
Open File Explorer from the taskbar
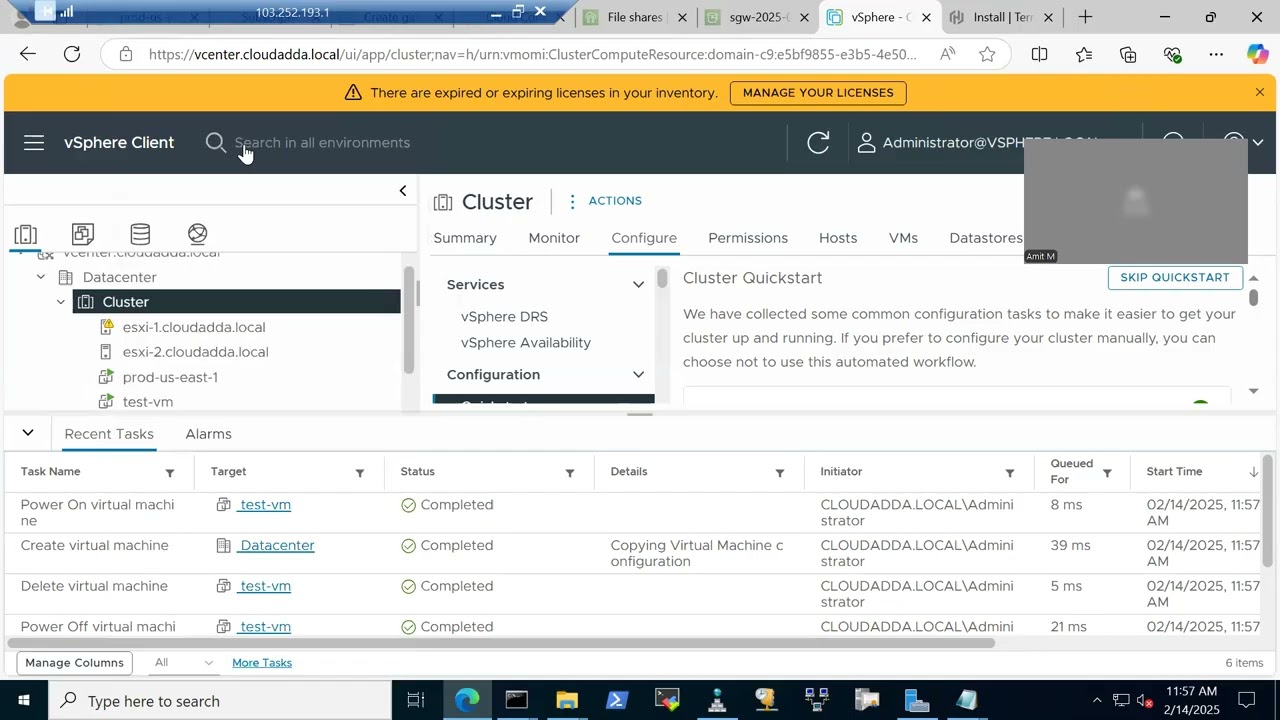point(567,700)
